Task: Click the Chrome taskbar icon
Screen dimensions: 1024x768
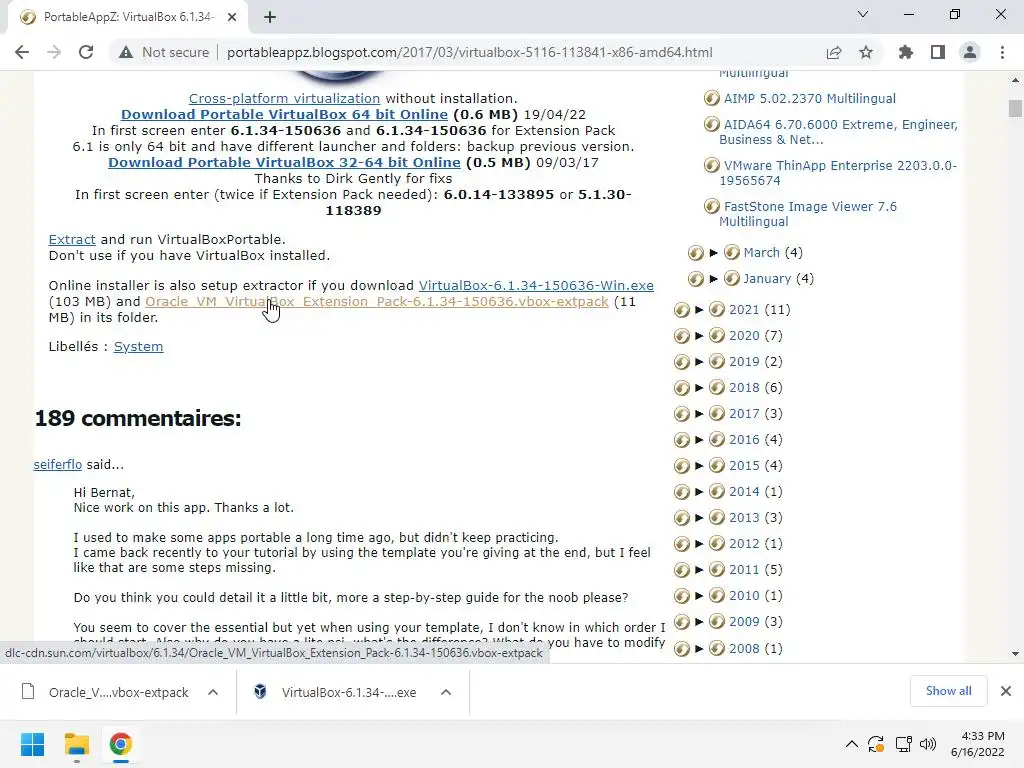Action: coord(121,744)
